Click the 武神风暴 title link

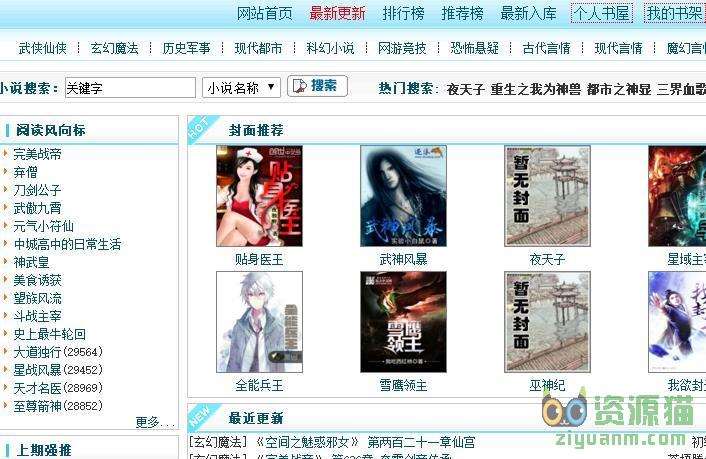(403, 259)
